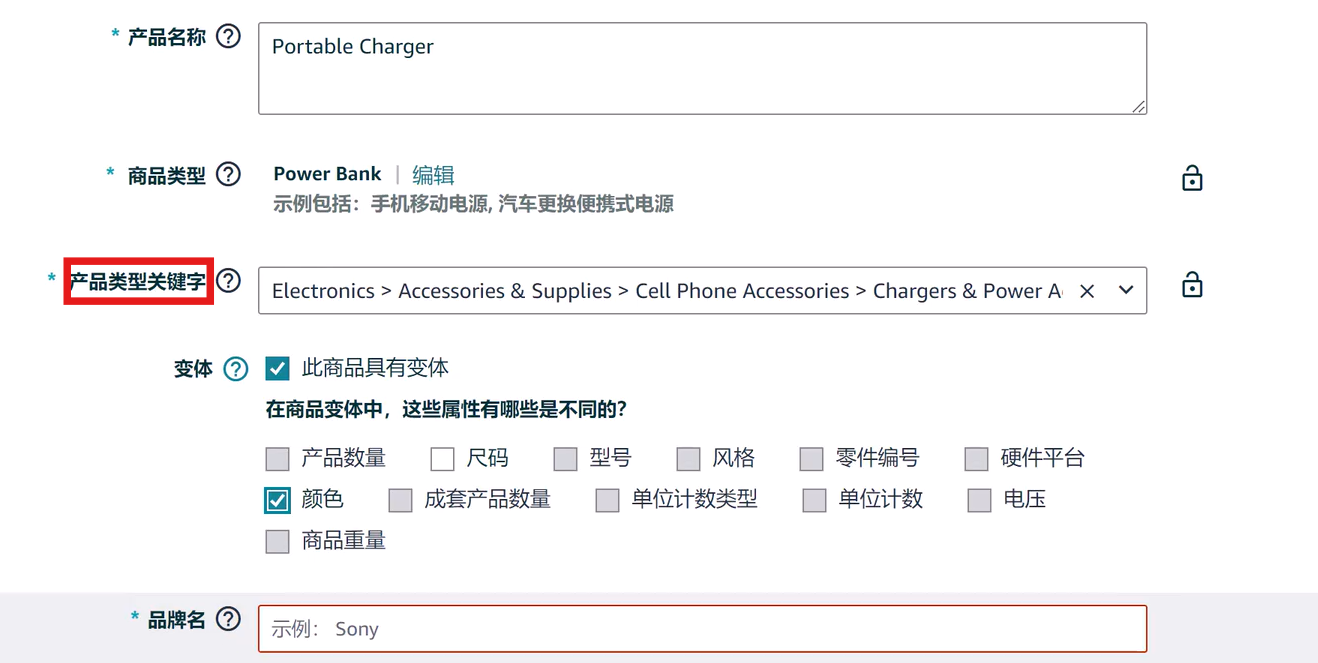Click the 编辑 link for Power Bank

pos(433,175)
